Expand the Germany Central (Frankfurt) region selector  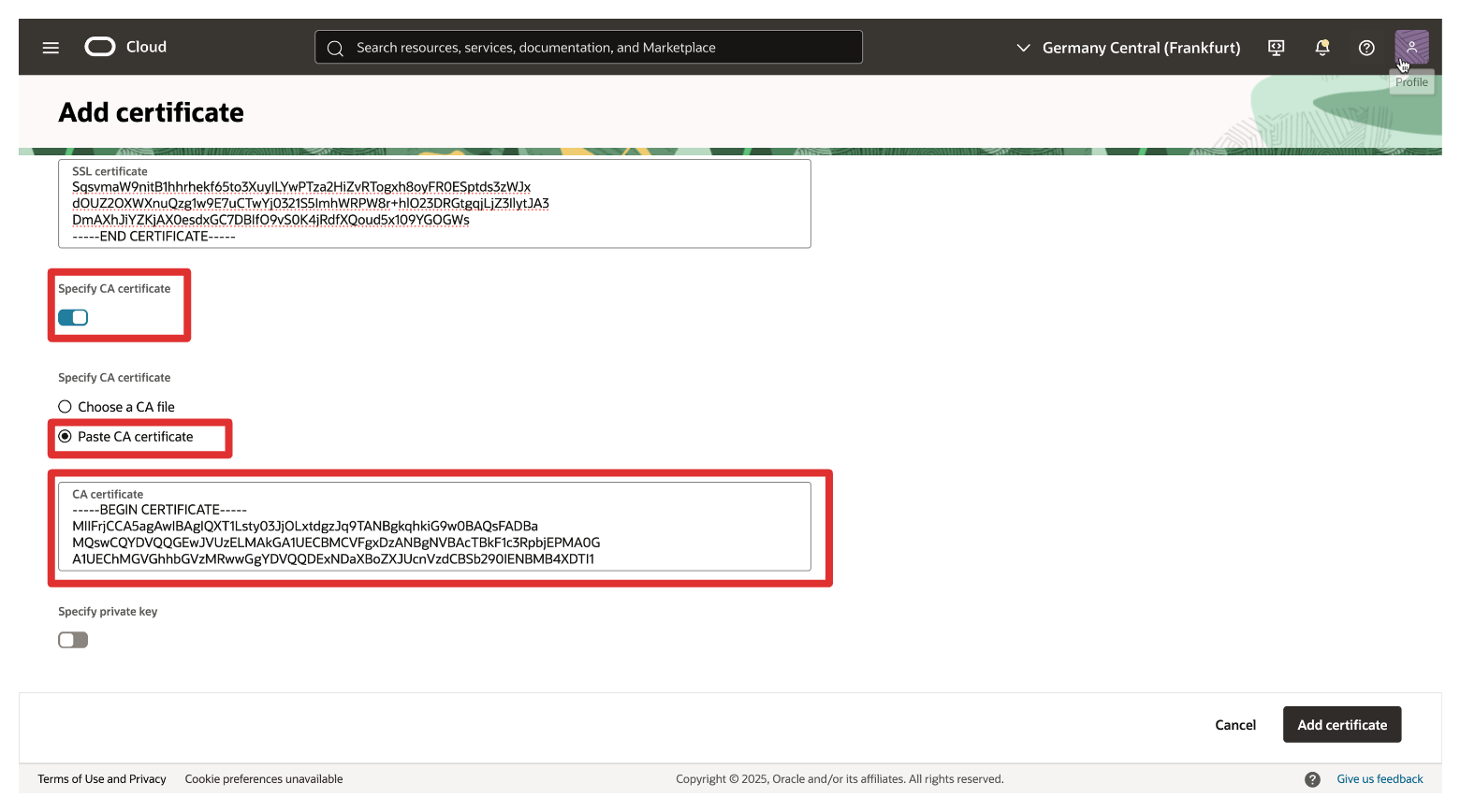(x=1128, y=48)
